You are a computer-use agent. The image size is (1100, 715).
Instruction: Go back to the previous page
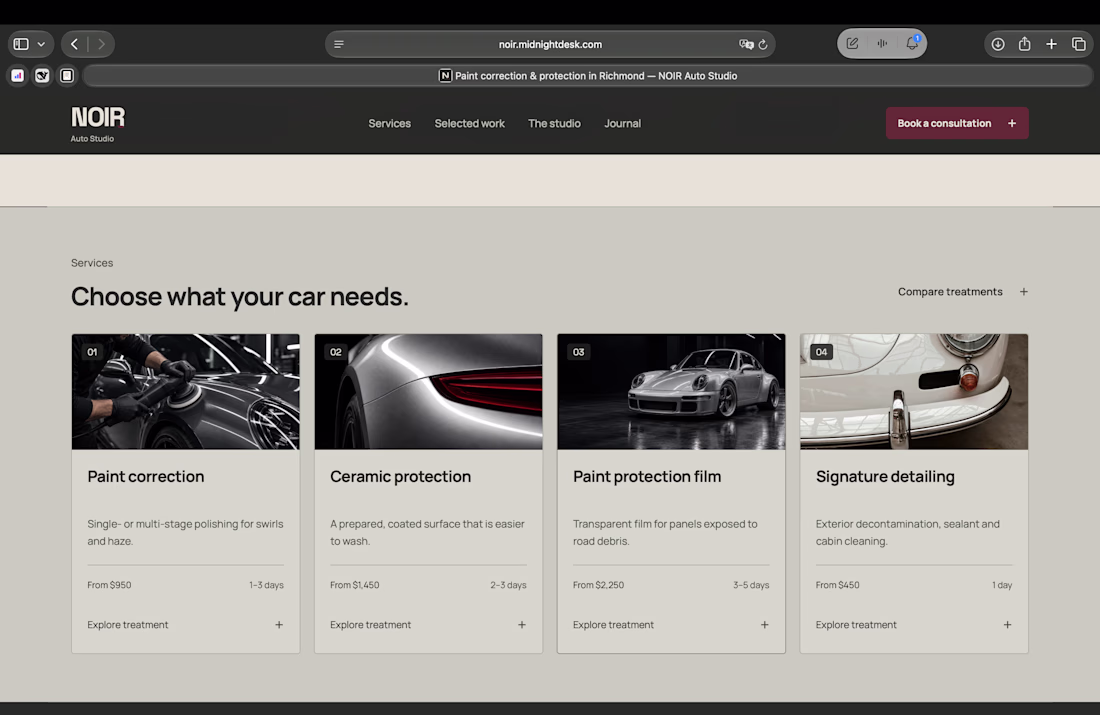click(74, 44)
